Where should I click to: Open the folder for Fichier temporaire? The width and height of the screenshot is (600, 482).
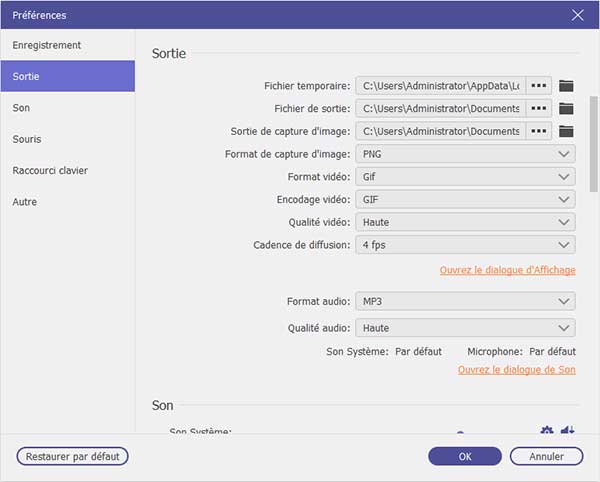point(567,86)
